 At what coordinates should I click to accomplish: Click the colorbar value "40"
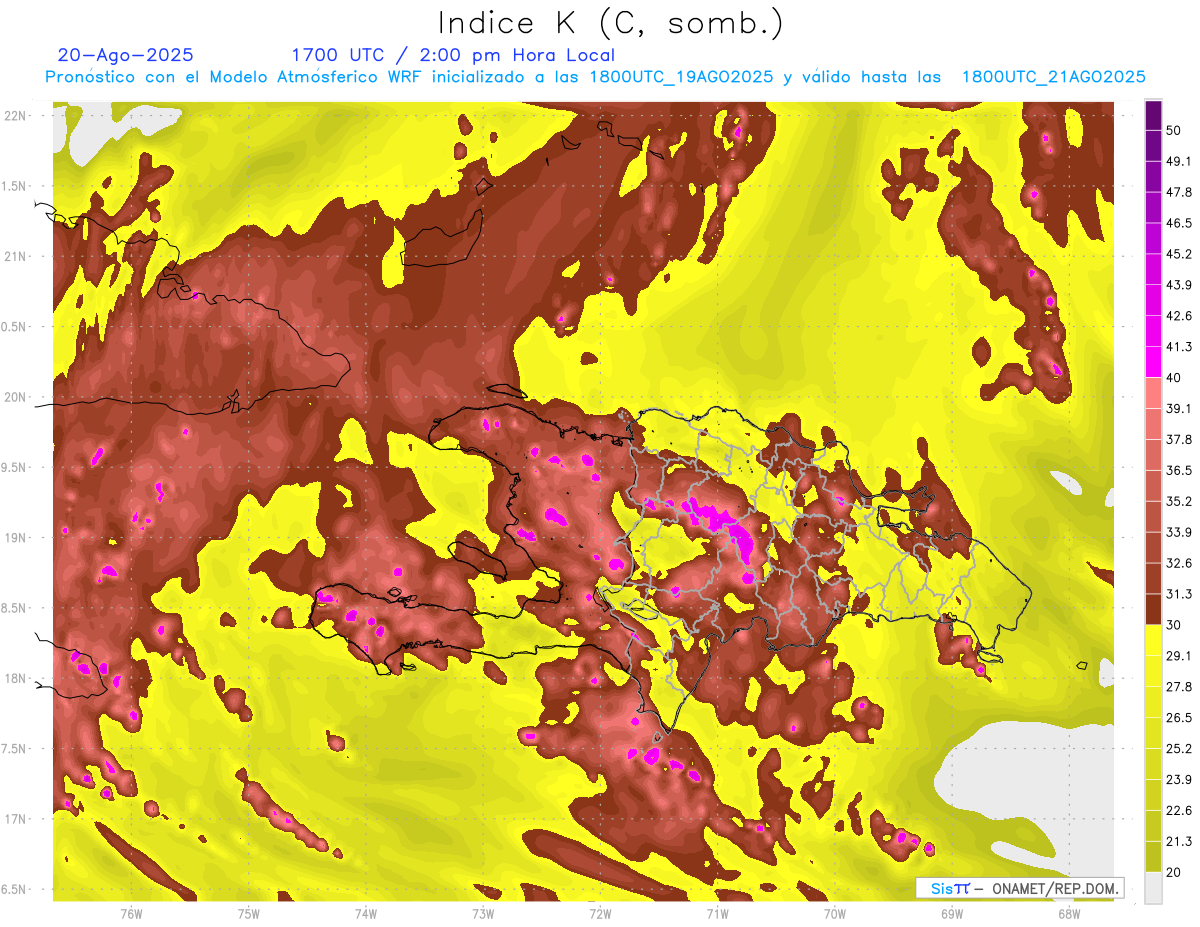pos(1174,377)
